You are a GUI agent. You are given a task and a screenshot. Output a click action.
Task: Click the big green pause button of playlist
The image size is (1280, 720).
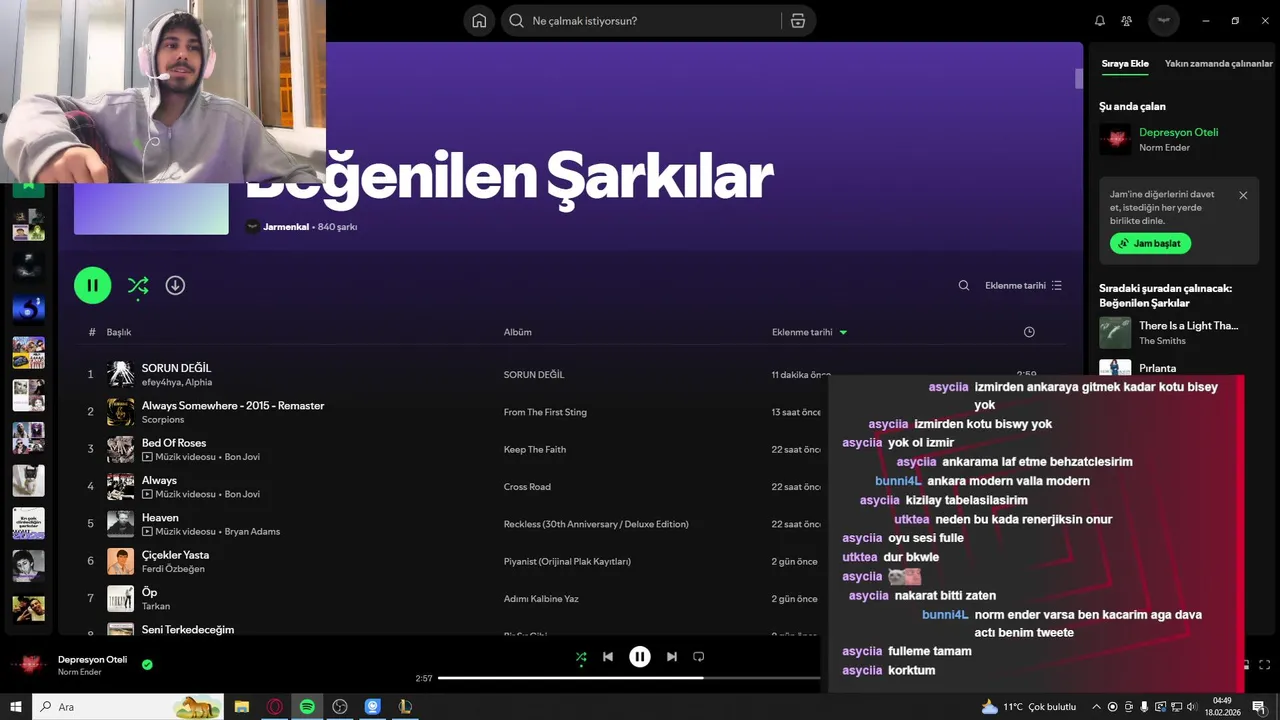coord(92,285)
